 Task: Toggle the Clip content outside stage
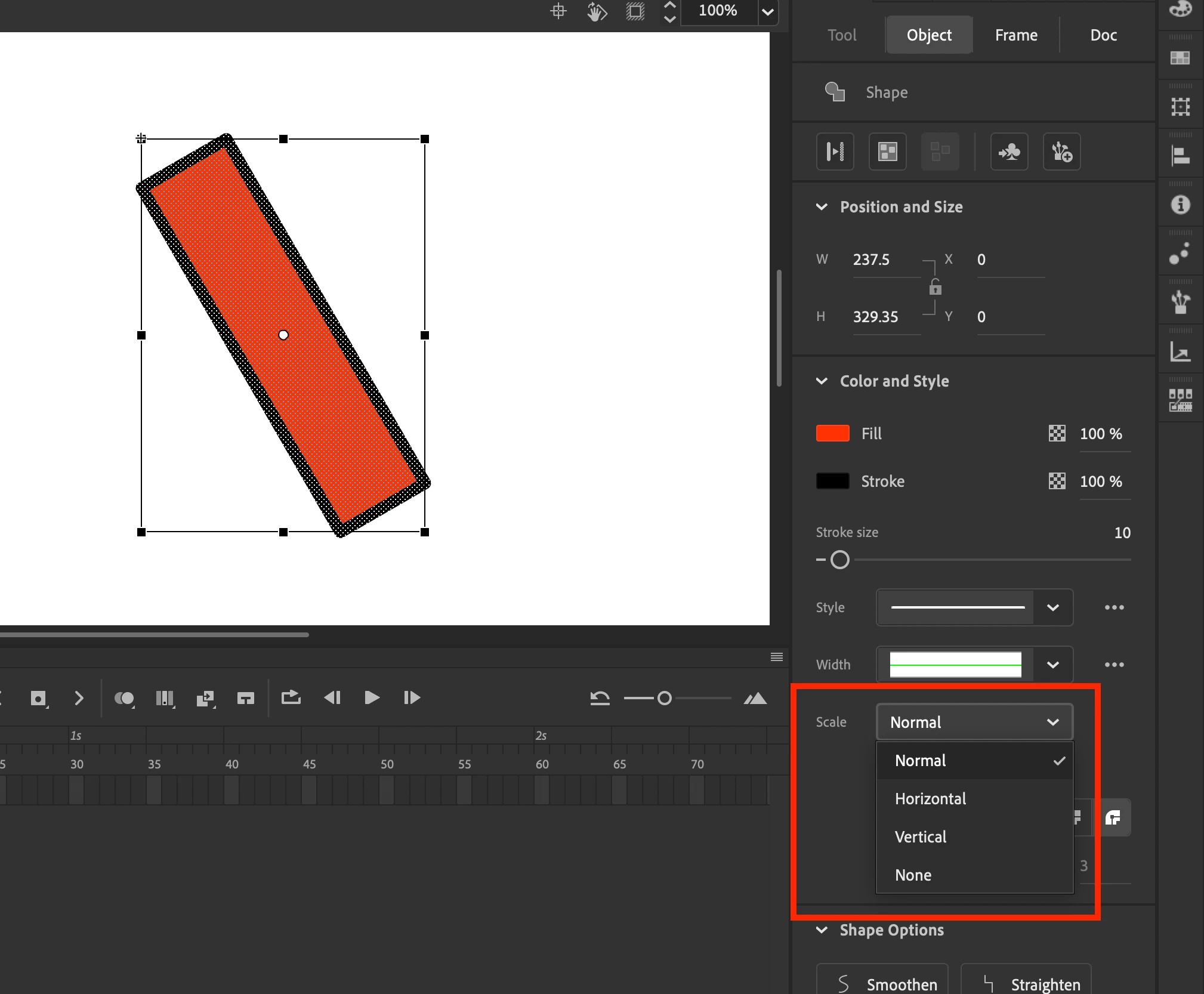(x=635, y=11)
